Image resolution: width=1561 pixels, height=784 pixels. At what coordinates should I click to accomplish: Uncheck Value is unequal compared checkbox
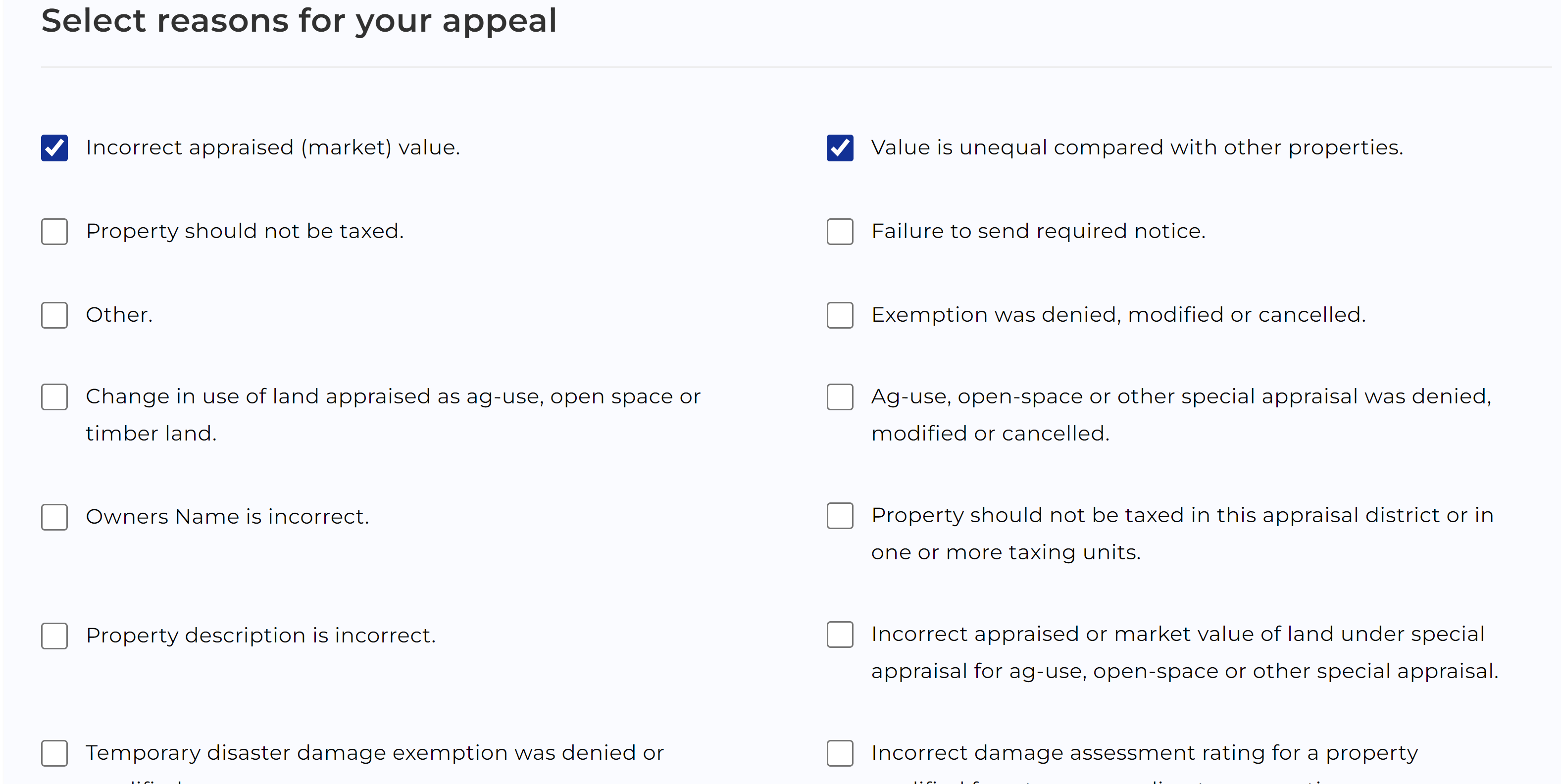point(840,148)
